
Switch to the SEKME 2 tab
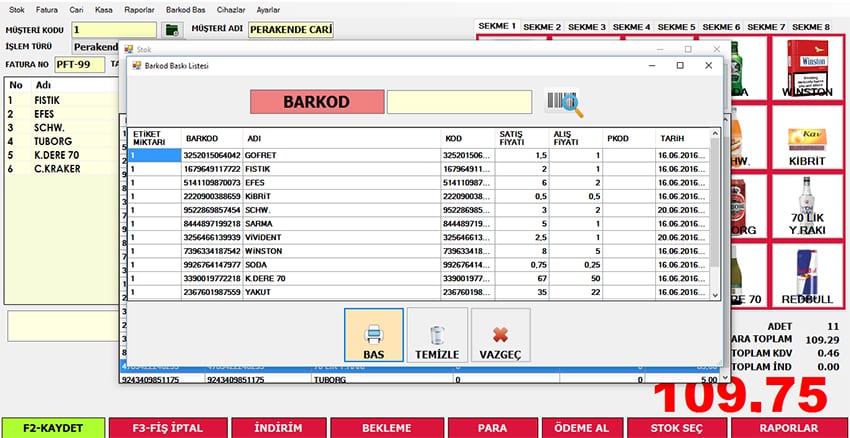(x=542, y=27)
